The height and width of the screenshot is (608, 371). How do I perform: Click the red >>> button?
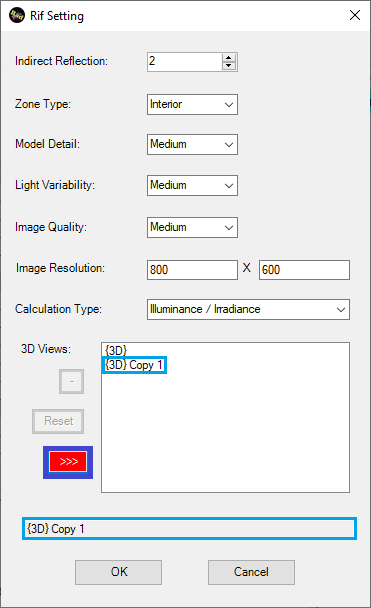click(68, 462)
